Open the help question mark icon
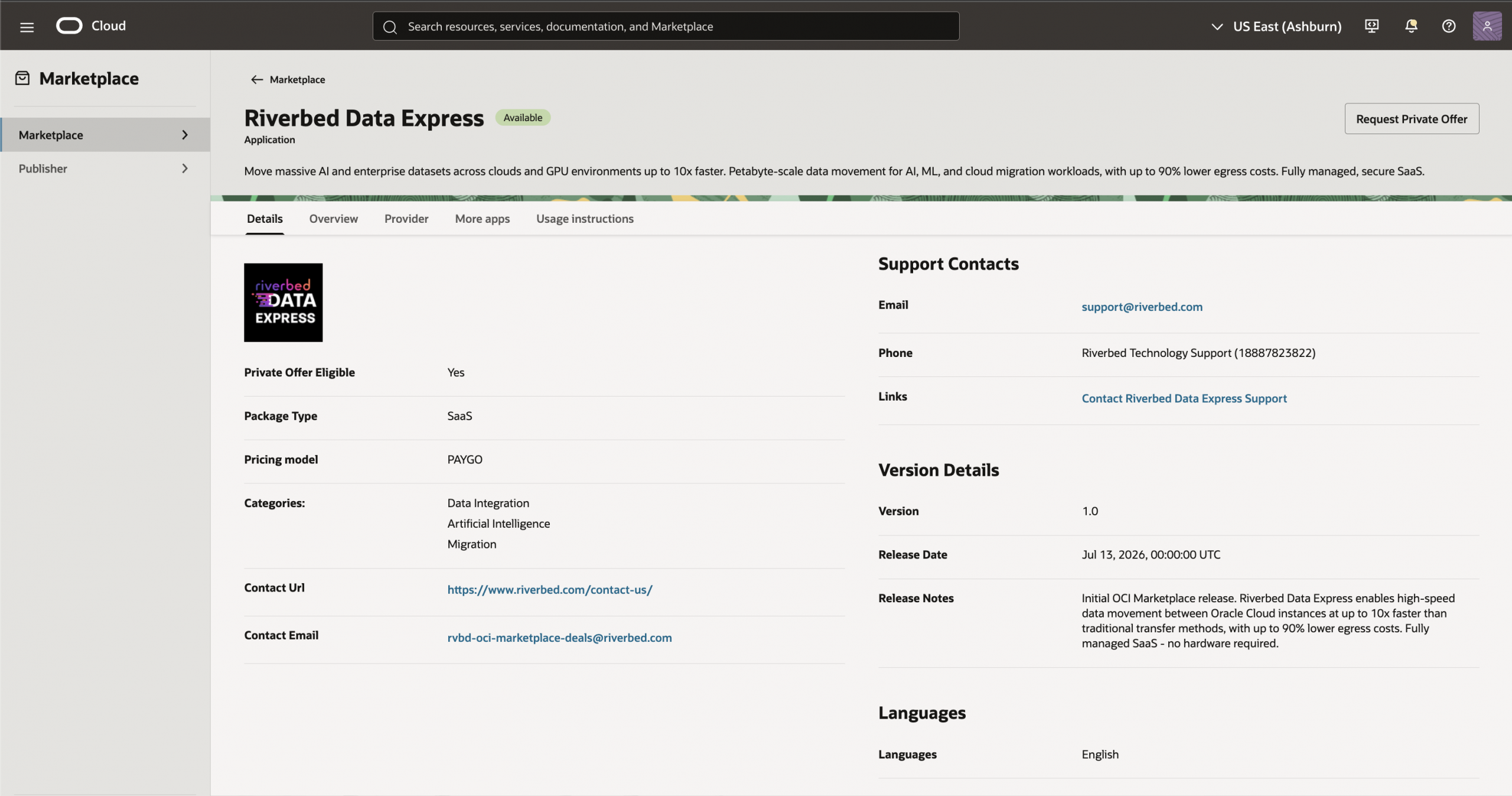The image size is (1512, 796). tap(1448, 26)
